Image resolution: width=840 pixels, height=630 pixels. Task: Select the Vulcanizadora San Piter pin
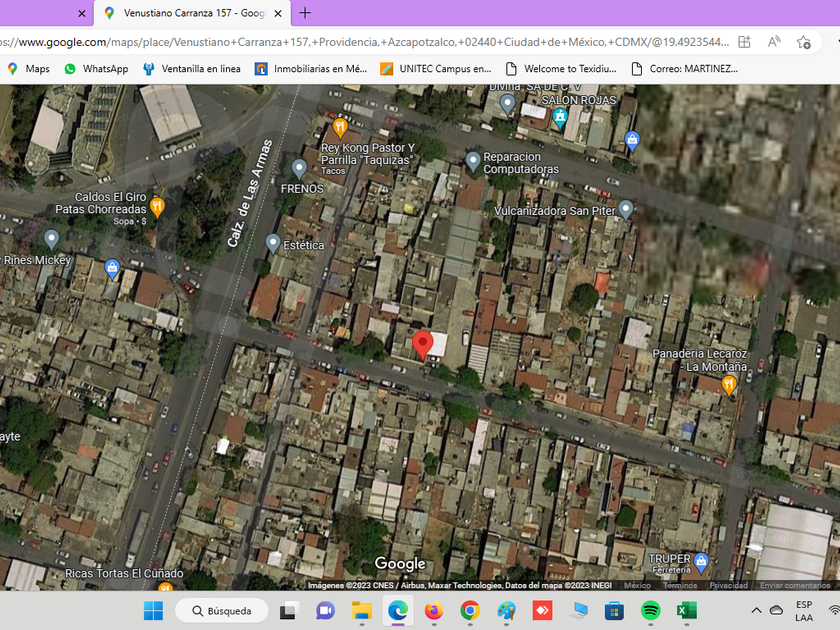[x=626, y=209]
